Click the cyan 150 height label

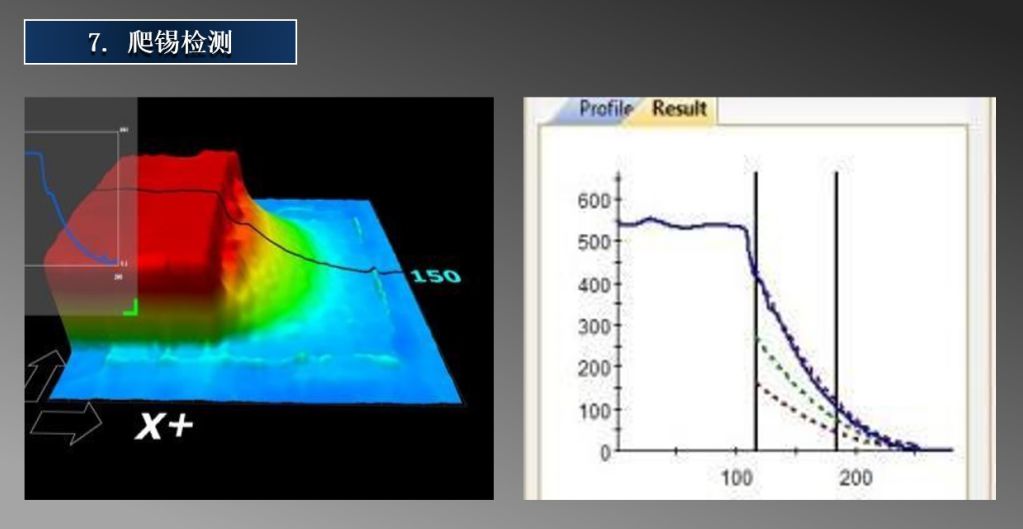click(x=436, y=275)
